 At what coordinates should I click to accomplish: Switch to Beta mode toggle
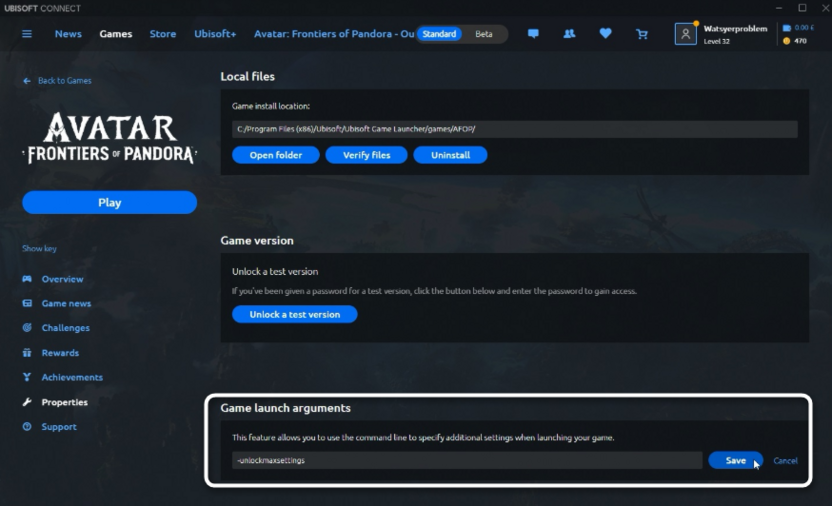(483, 34)
